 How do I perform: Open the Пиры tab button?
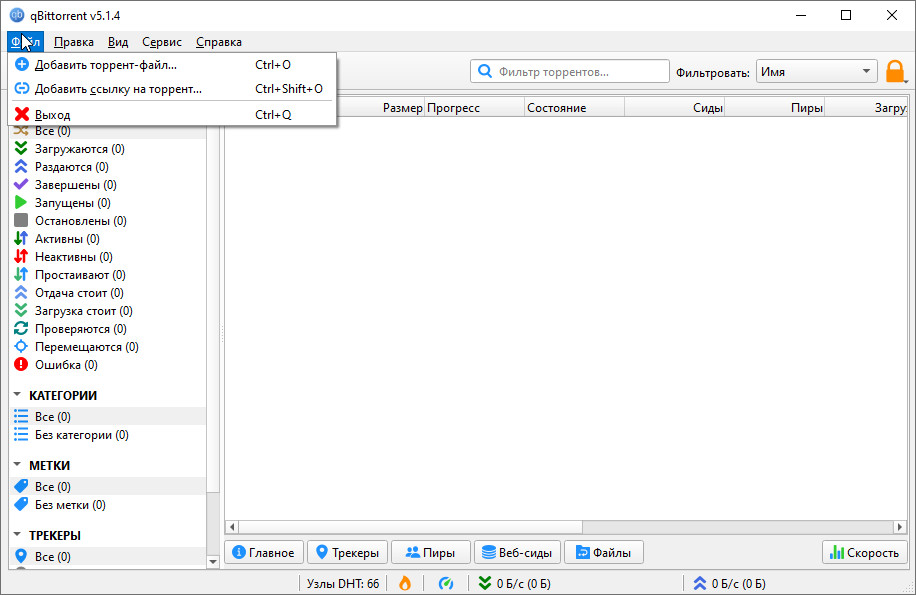click(x=430, y=553)
